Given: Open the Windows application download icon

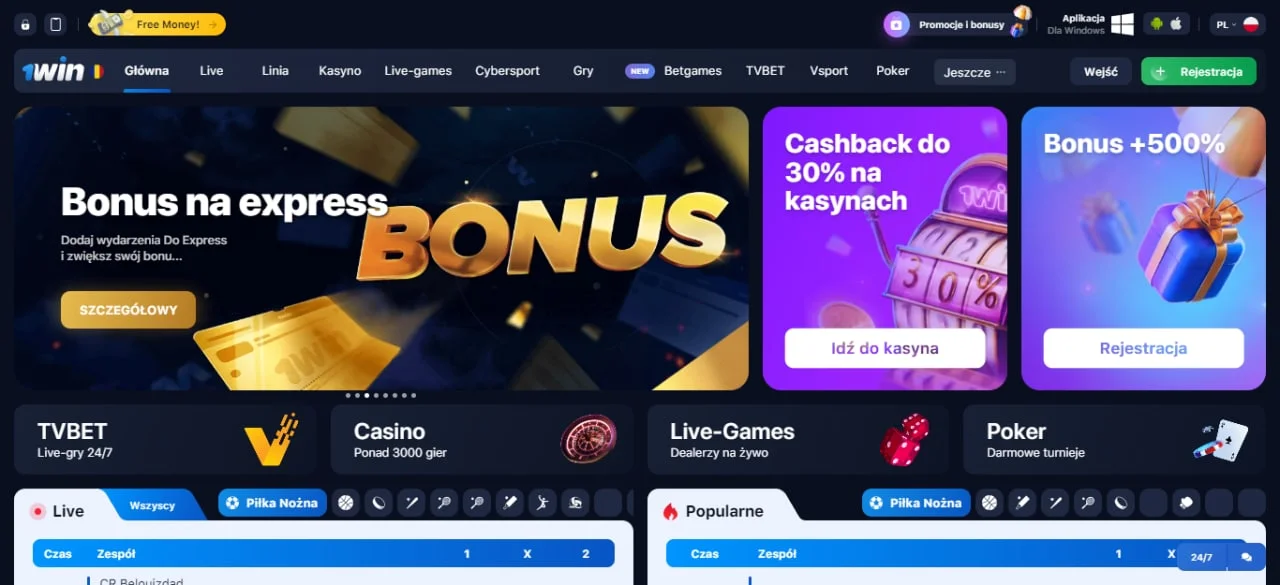Looking at the screenshot, I should [x=1122, y=24].
